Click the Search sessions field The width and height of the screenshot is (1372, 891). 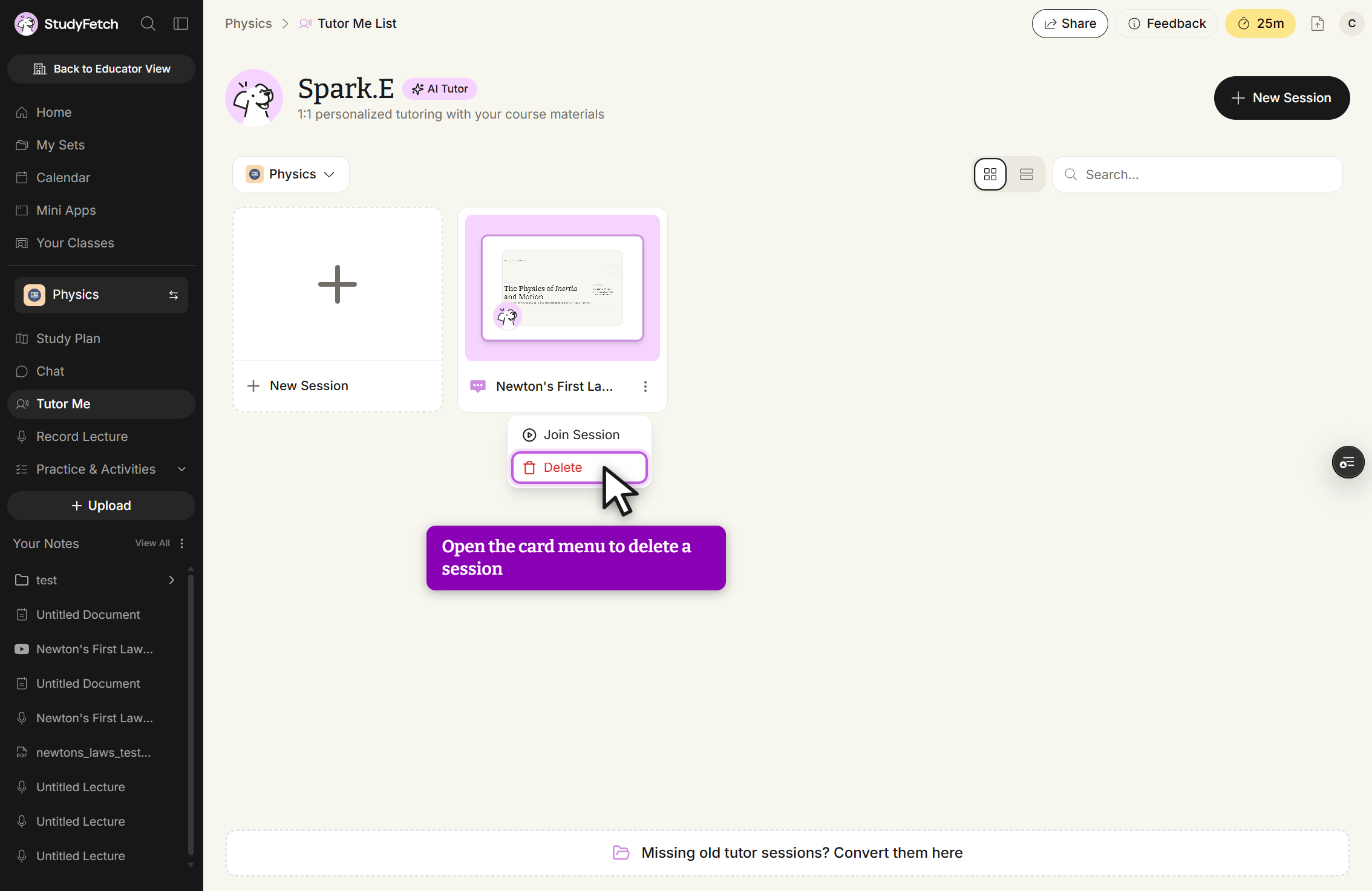pos(1197,174)
